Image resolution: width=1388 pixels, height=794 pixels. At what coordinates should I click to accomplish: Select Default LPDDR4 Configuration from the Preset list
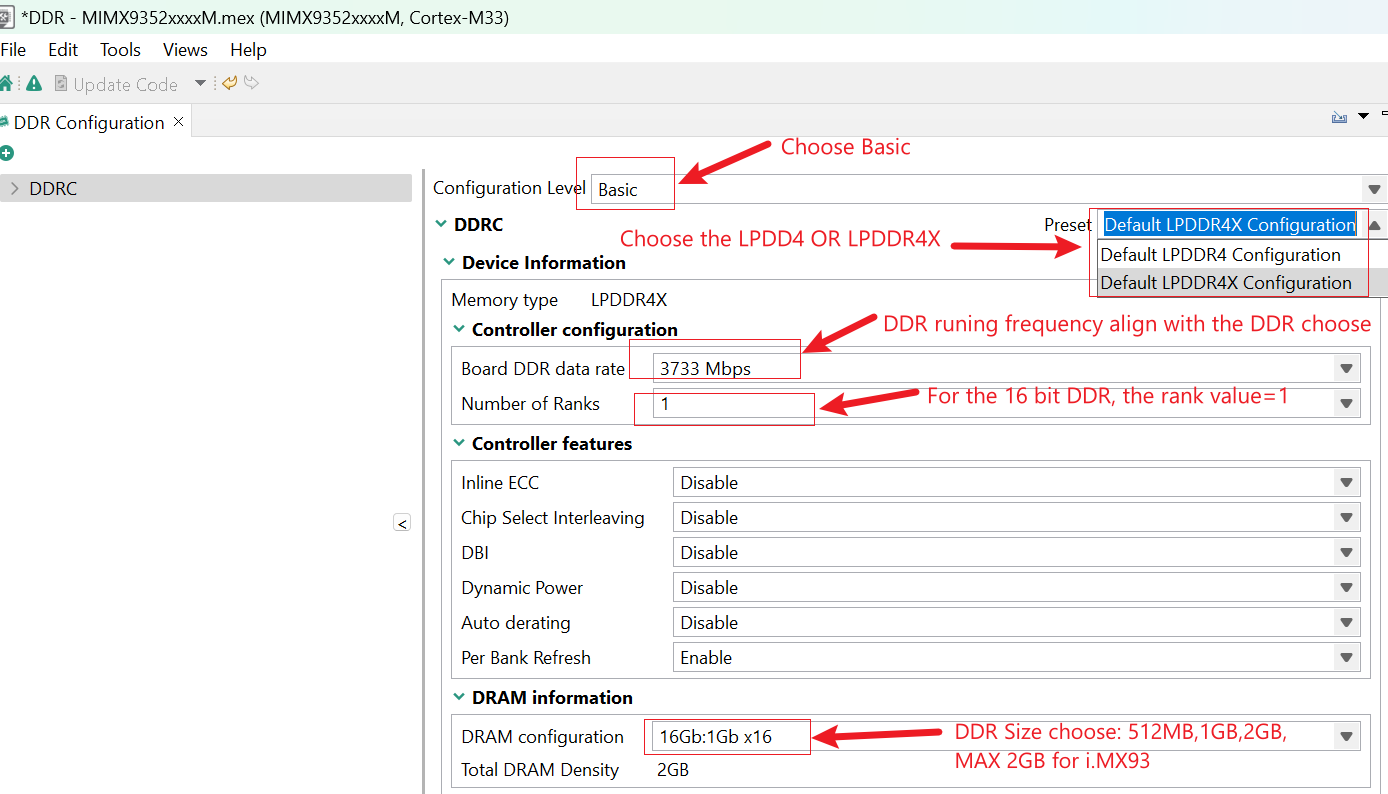(1221, 254)
